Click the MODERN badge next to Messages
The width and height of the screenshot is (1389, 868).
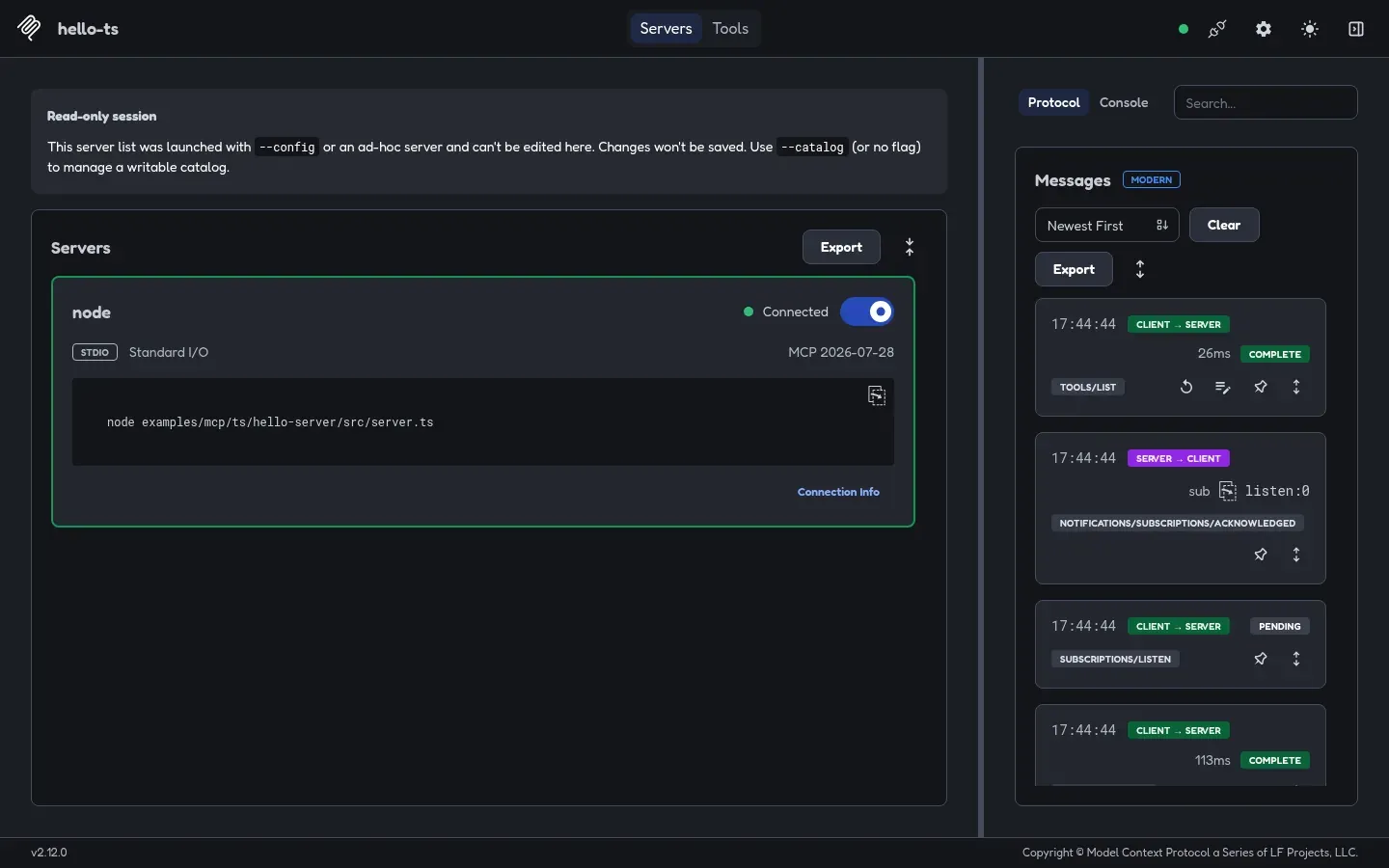pyautogui.click(x=1152, y=179)
